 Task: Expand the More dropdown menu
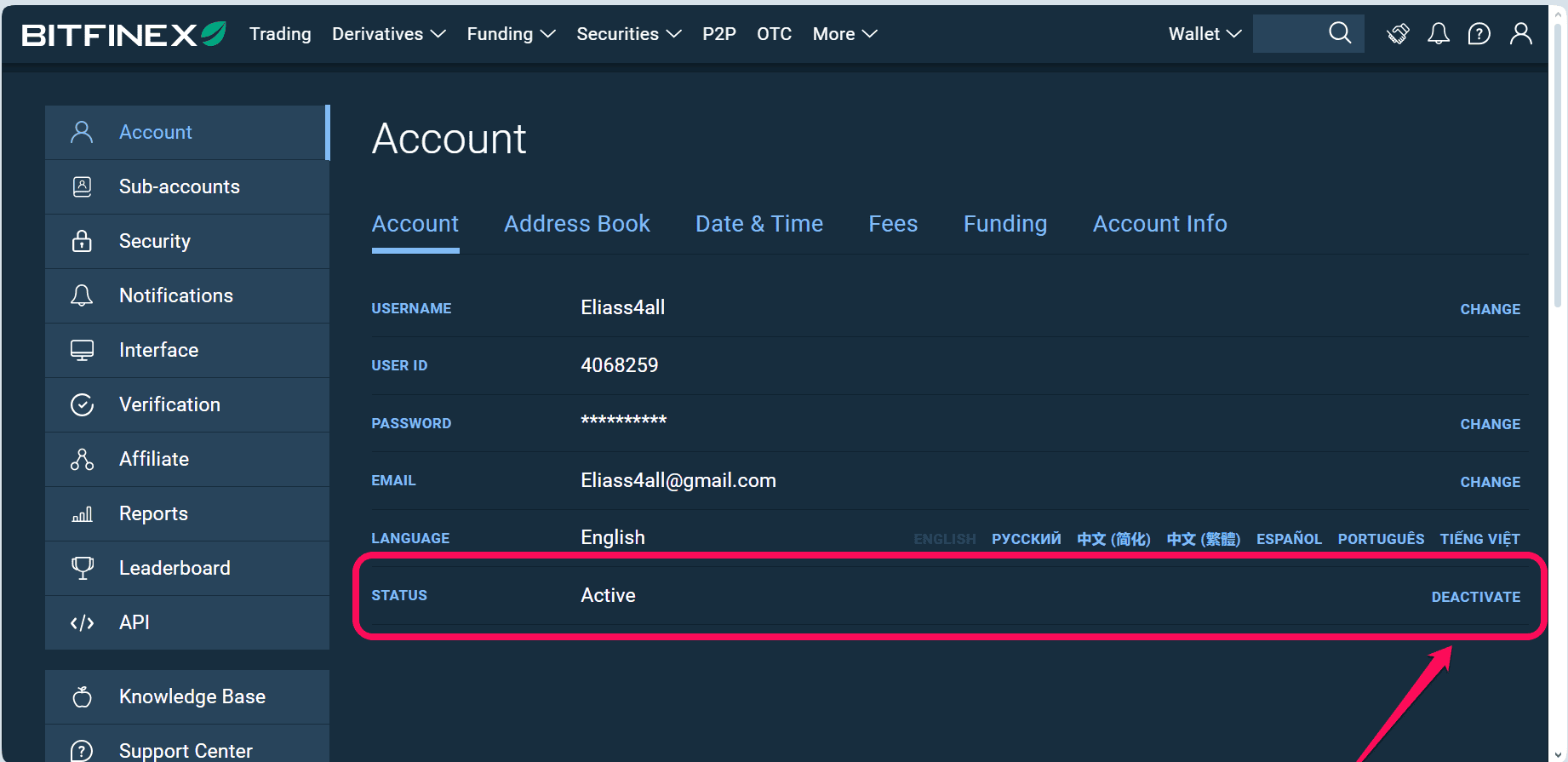tap(844, 34)
